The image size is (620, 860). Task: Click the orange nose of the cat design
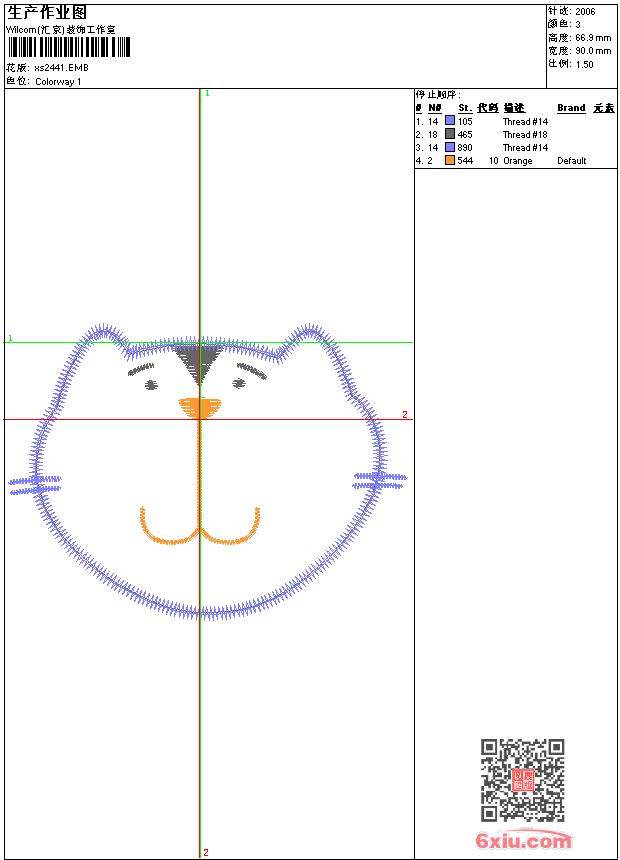coord(200,406)
